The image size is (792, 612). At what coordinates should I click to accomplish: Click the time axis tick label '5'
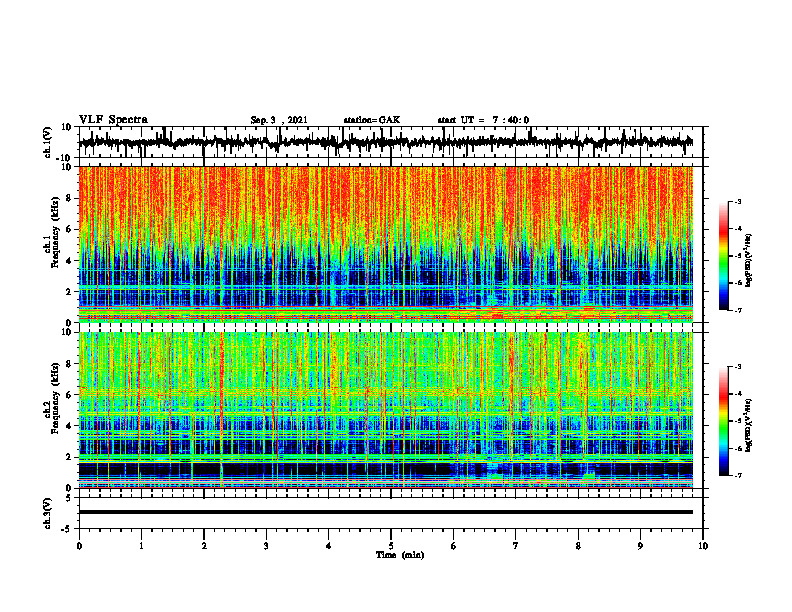point(391,546)
